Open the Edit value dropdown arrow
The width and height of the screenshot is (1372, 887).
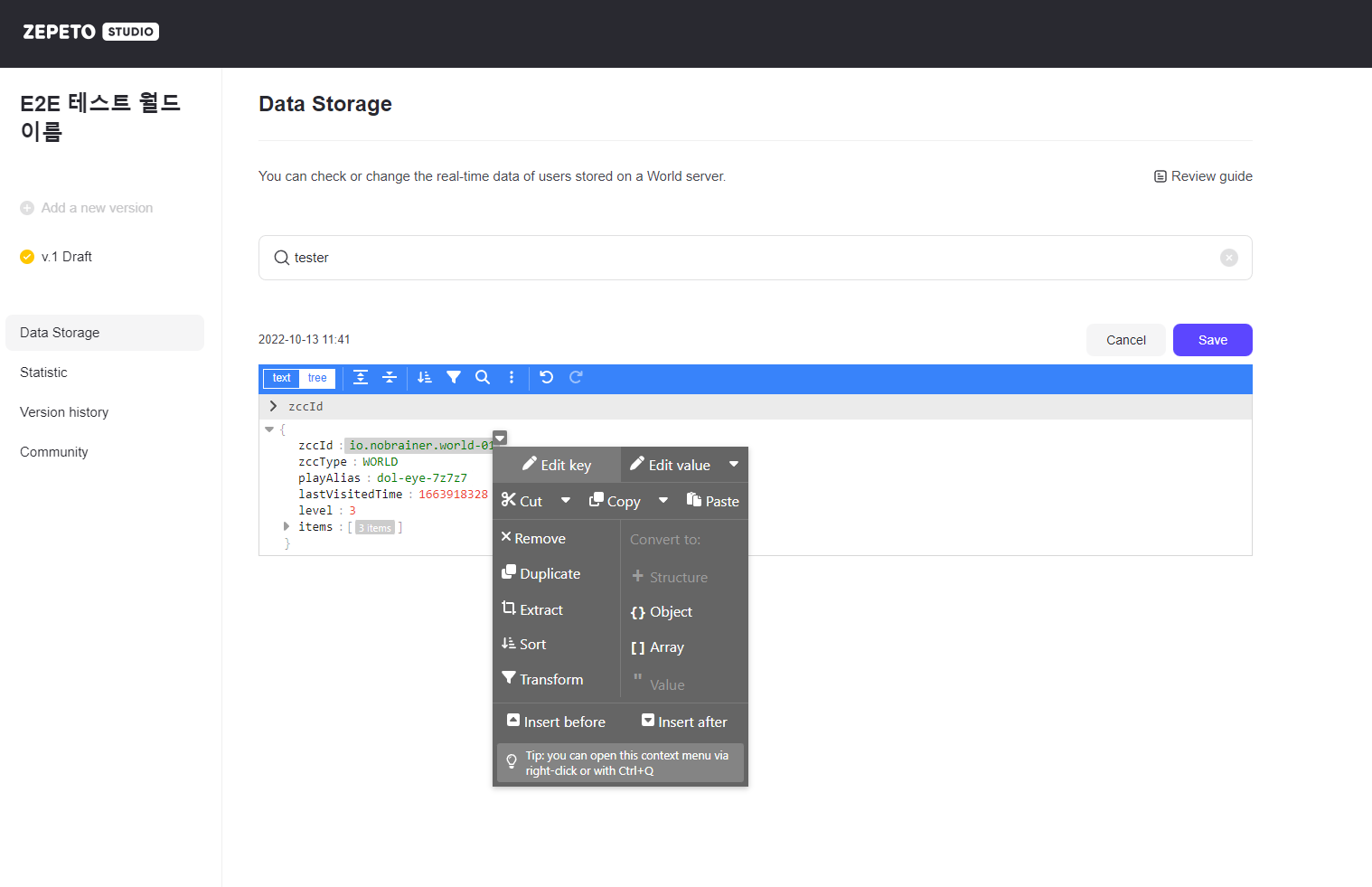click(x=734, y=465)
